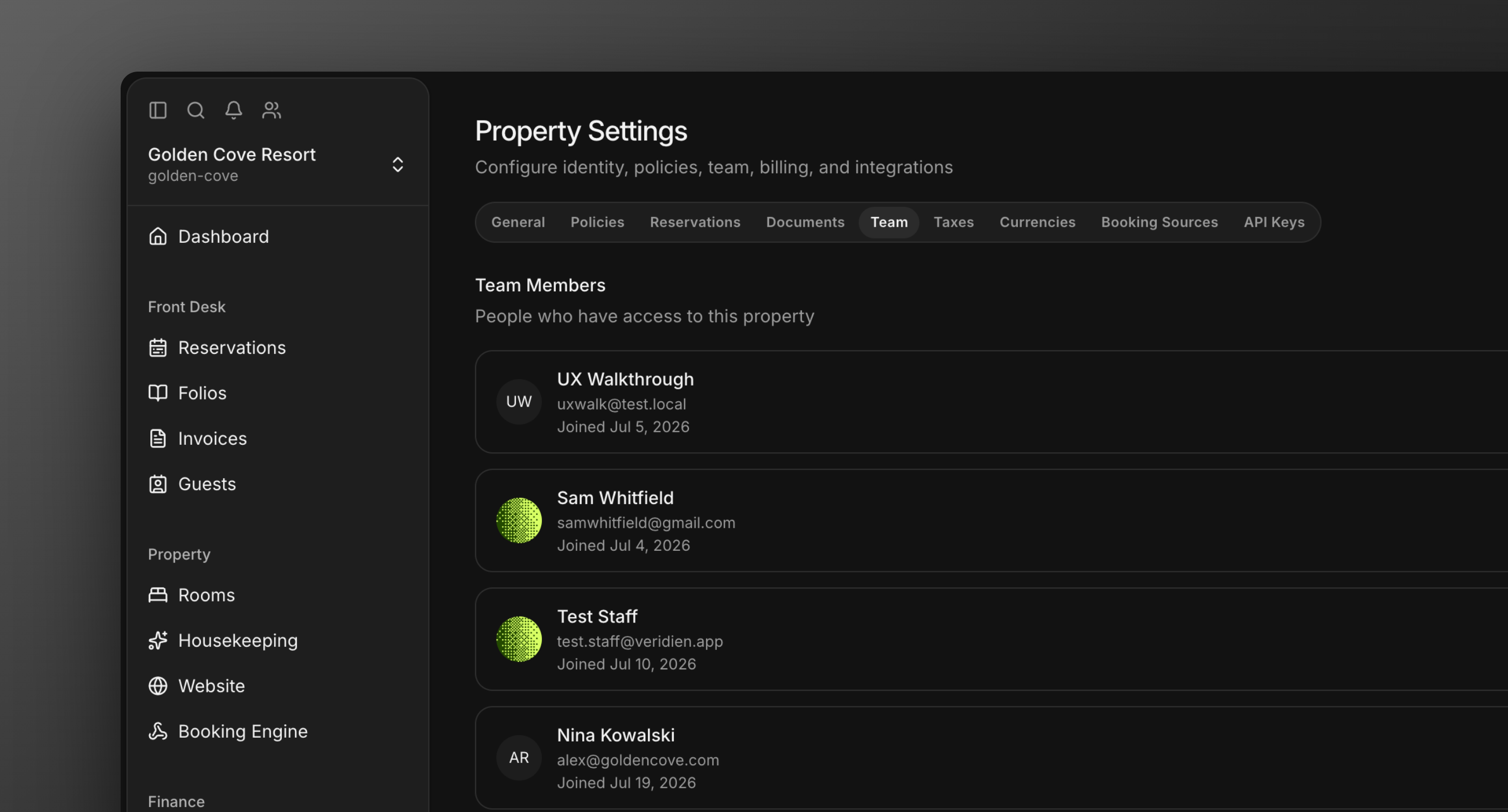Click email alex@goldencove.com

click(x=638, y=760)
